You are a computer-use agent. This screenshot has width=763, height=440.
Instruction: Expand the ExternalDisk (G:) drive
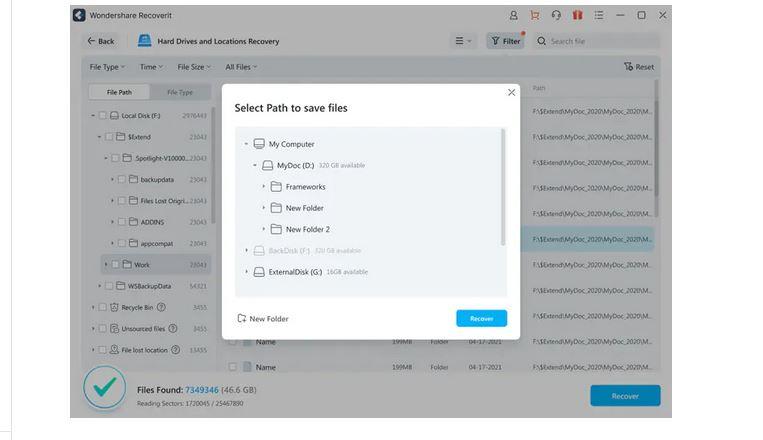pos(246,272)
